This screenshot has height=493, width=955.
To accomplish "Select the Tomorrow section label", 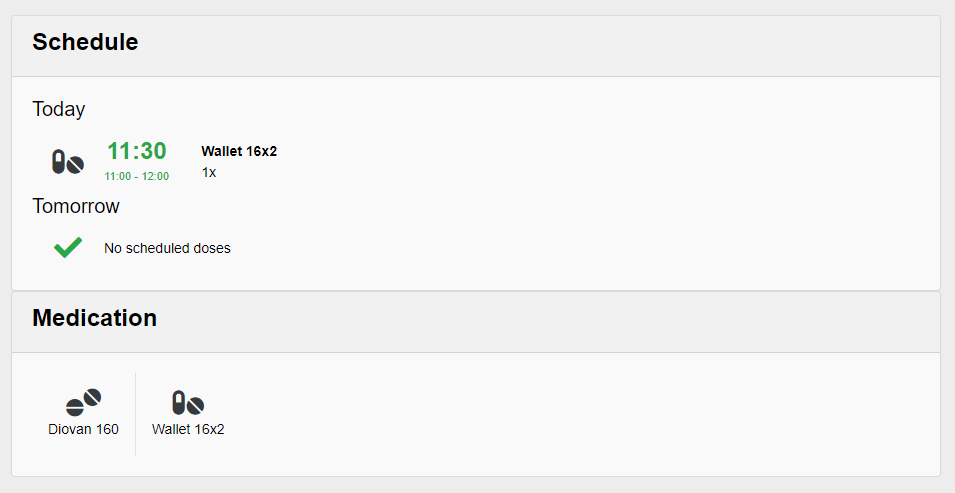I will click(x=76, y=206).
